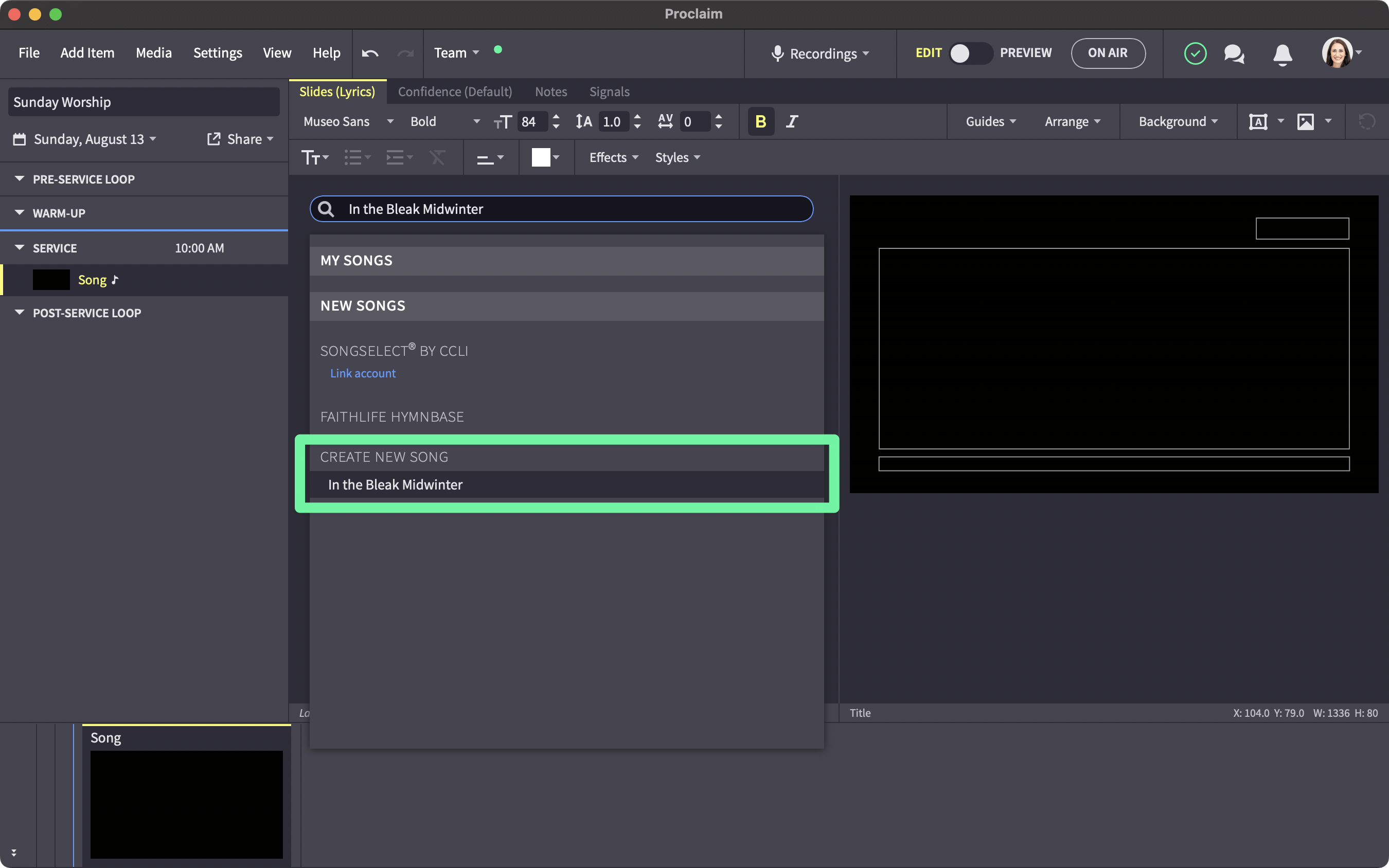The width and height of the screenshot is (1389, 868).
Task: Click the Share export icon
Action: (213, 139)
